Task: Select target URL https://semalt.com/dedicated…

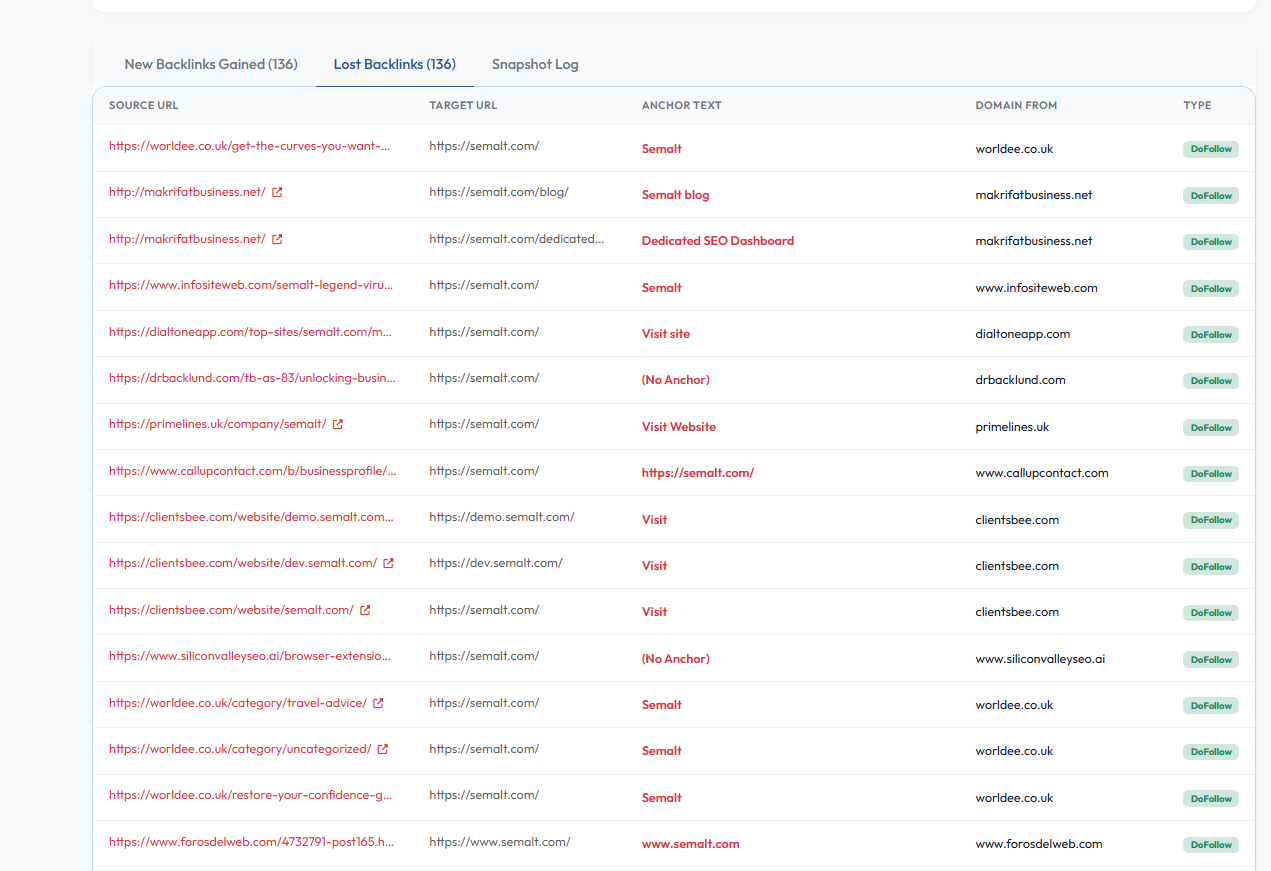Action: coord(517,239)
